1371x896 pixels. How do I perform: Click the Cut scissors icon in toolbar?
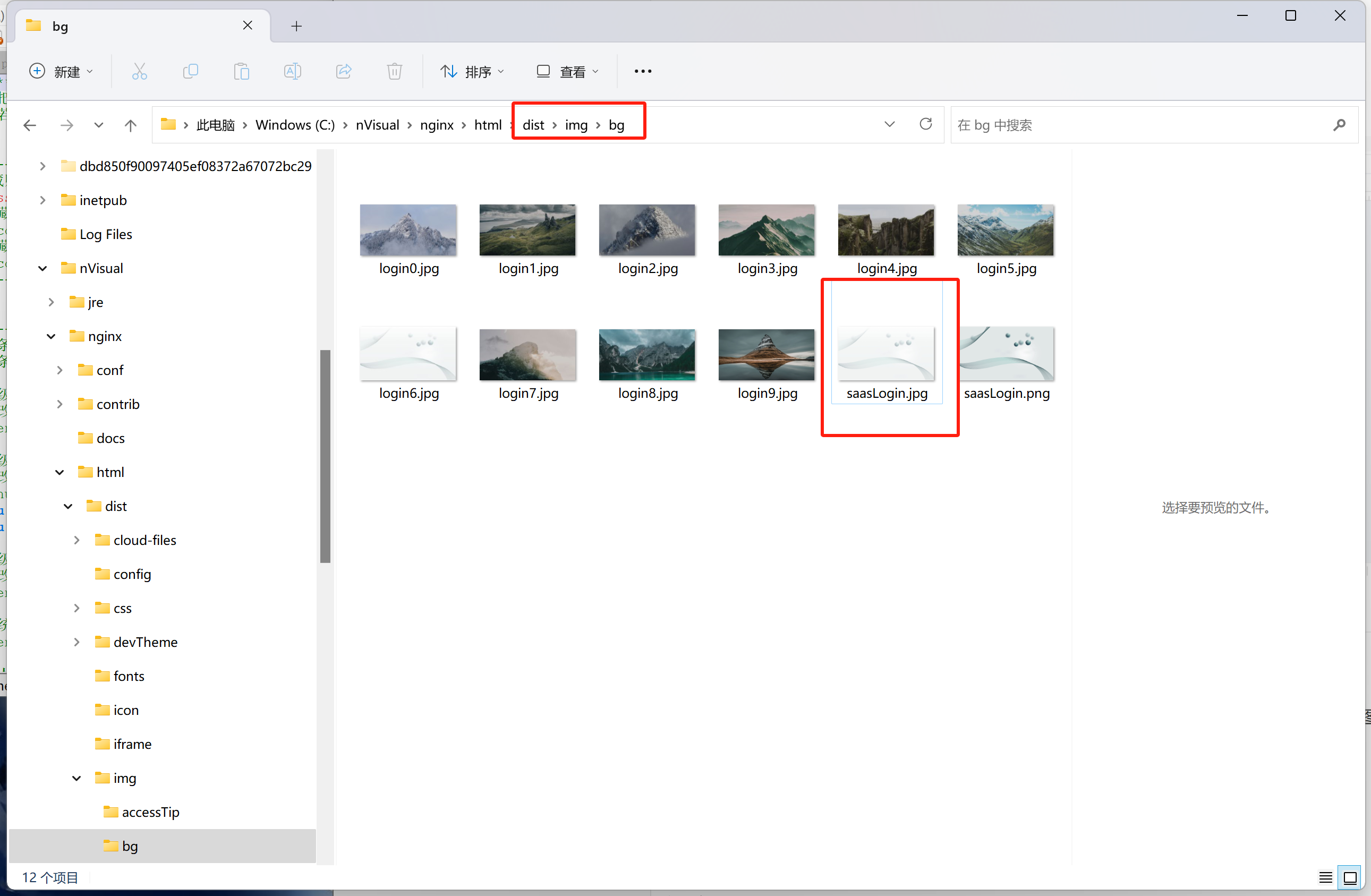139,71
